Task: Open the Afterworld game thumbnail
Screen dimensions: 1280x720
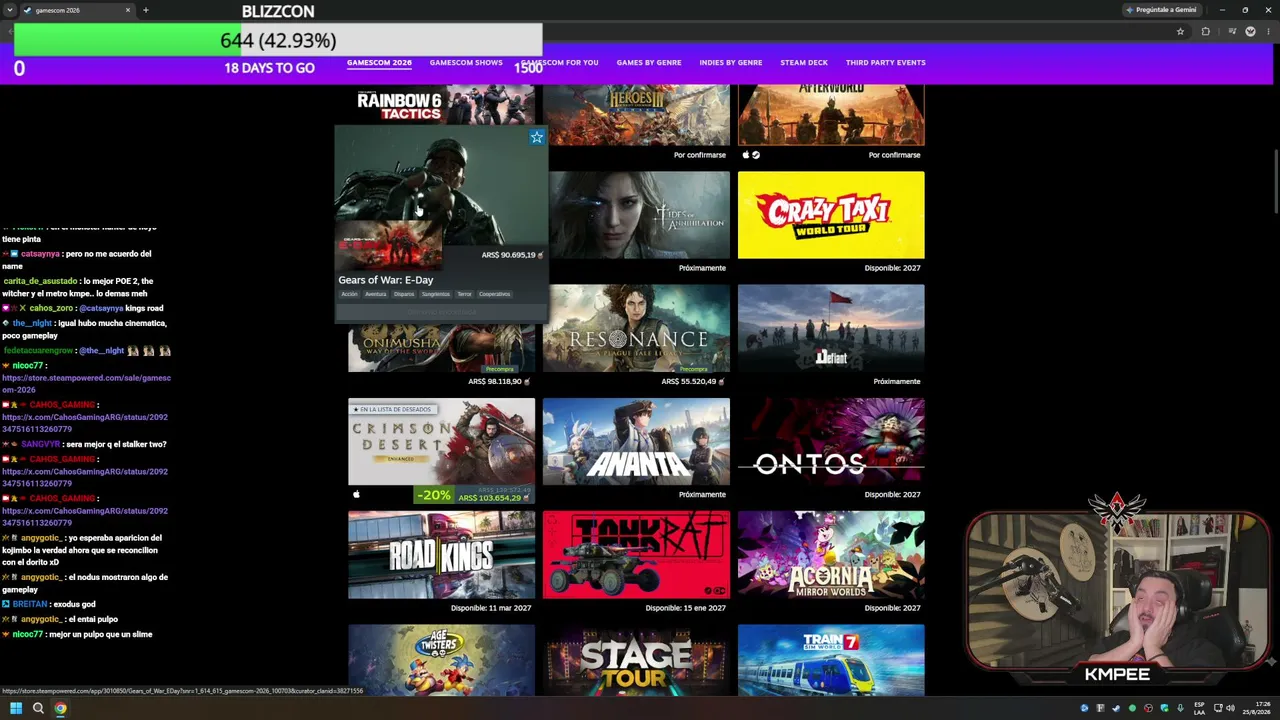Action: pyautogui.click(x=831, y=115)
